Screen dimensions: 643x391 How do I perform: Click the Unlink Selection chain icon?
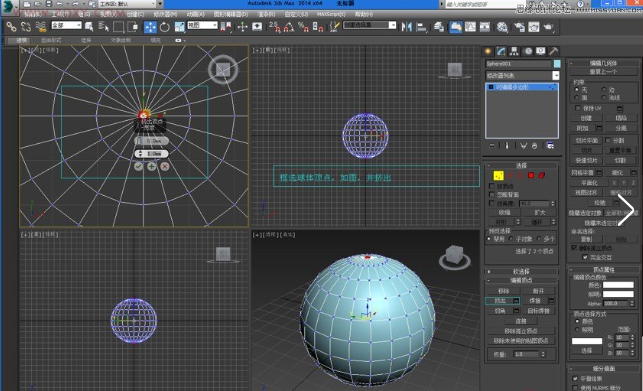click(26, 27)
